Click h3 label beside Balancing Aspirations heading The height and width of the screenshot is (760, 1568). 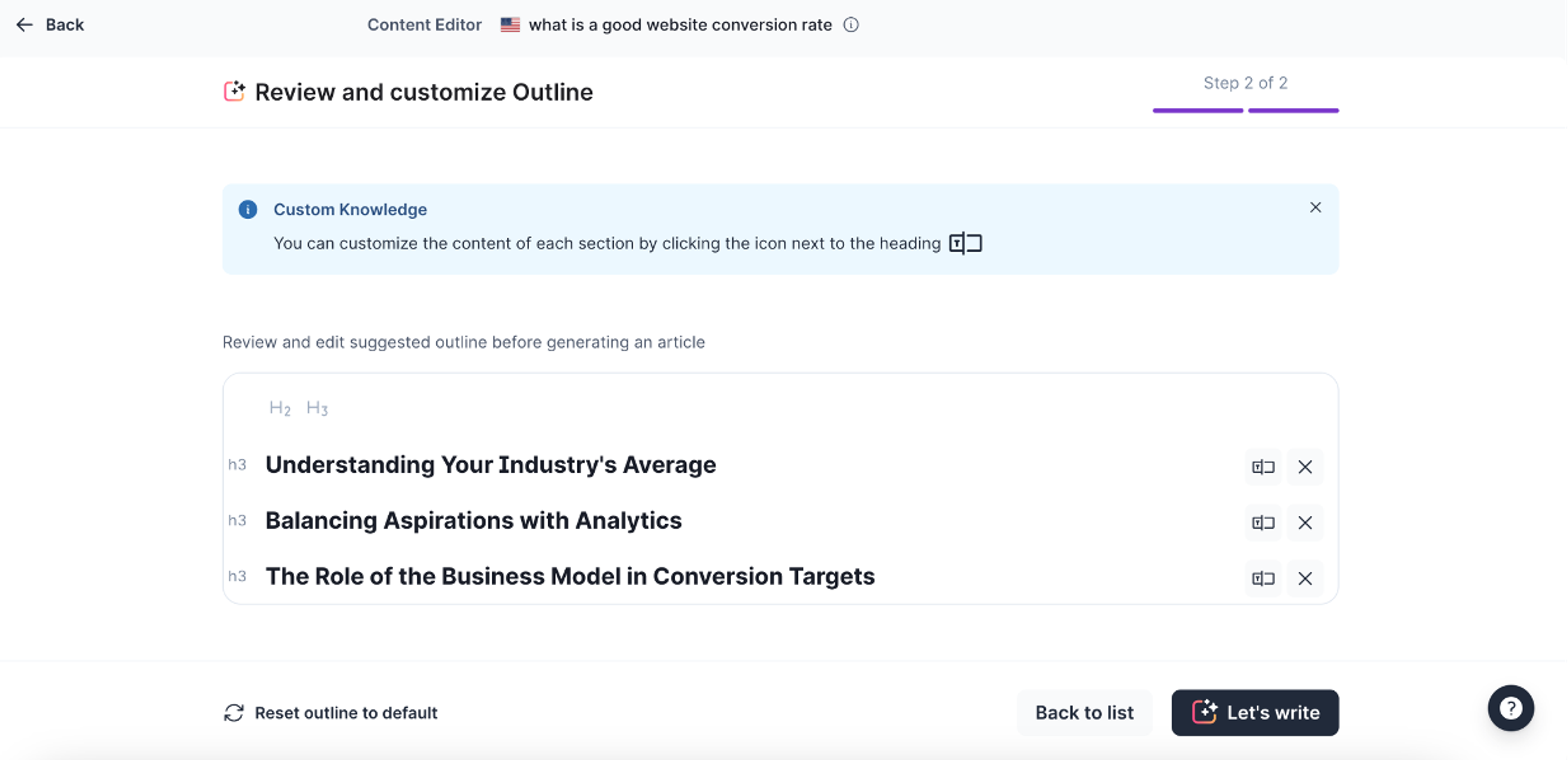coord(237,521)
